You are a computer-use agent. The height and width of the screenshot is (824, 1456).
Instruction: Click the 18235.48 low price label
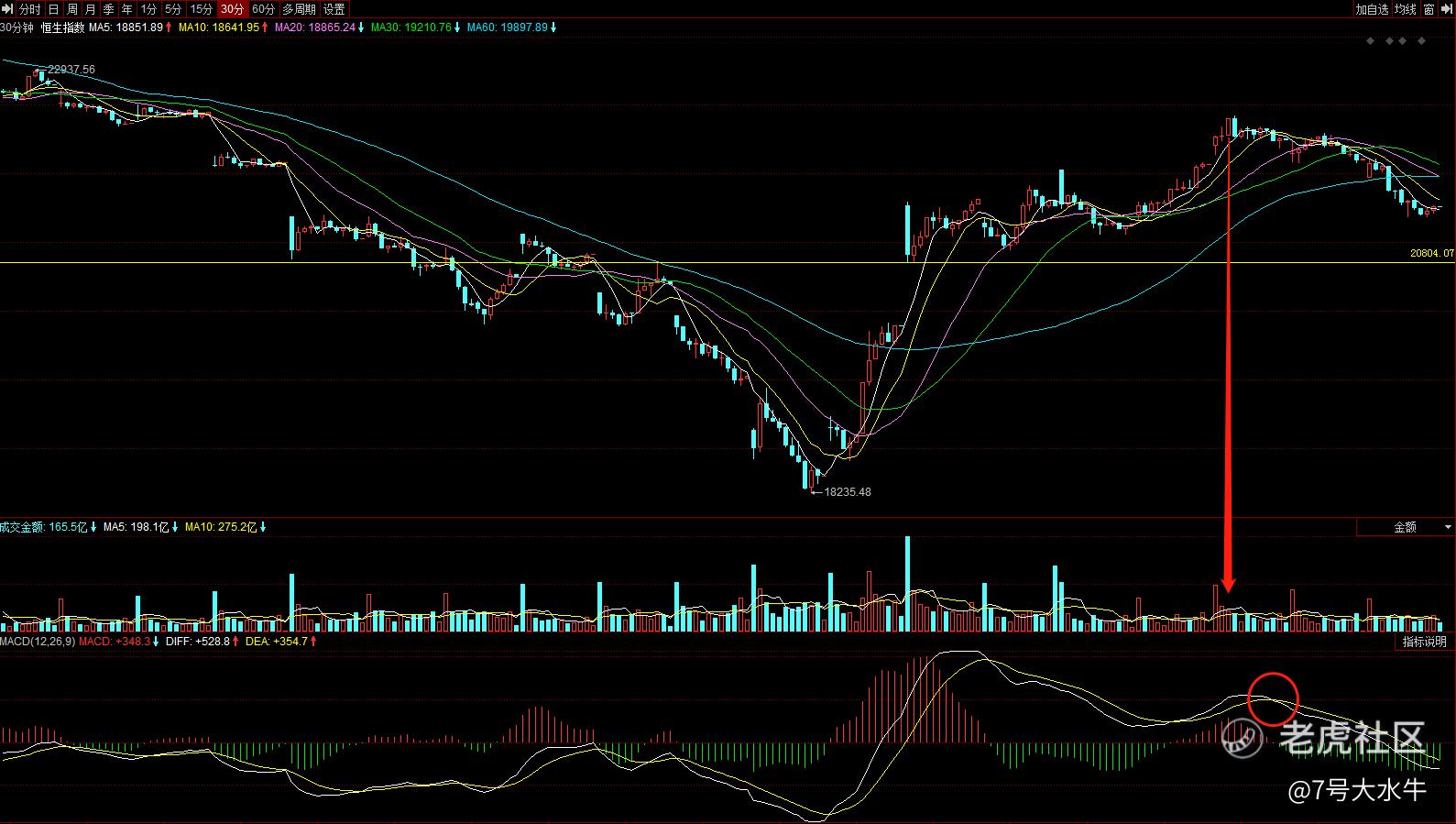click(x=848, y=492)
